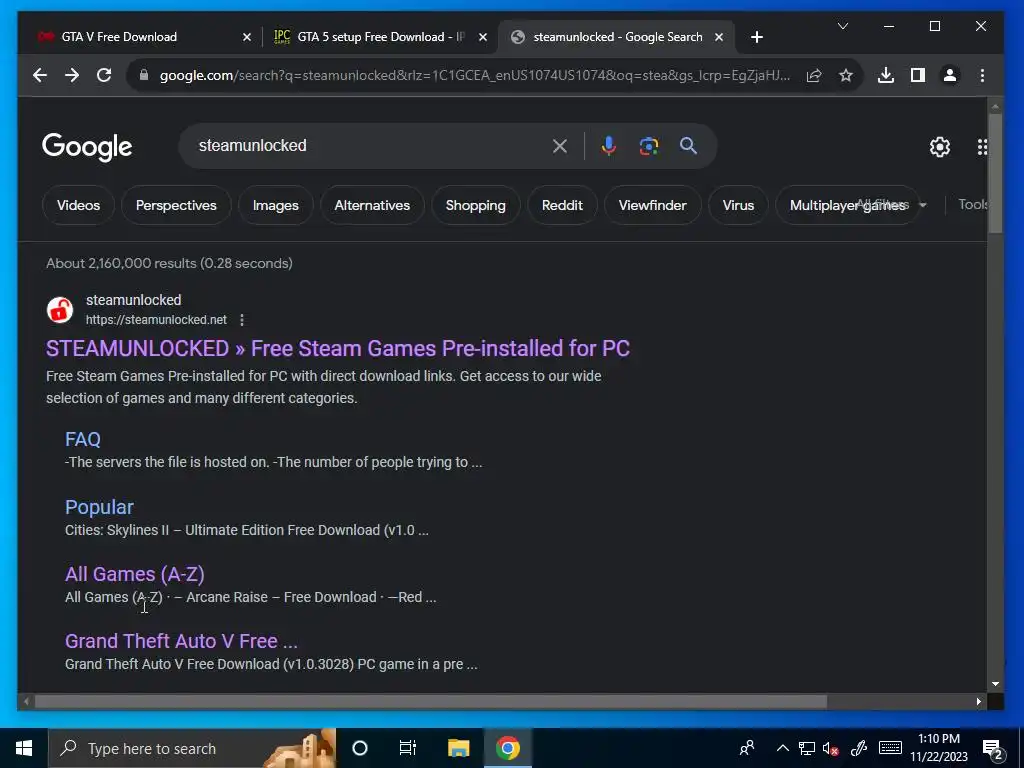The height and width of the screenshot is (768, 1024).
Task: Start Google voice search with the microphone
Action: click(x=609, y=146)
